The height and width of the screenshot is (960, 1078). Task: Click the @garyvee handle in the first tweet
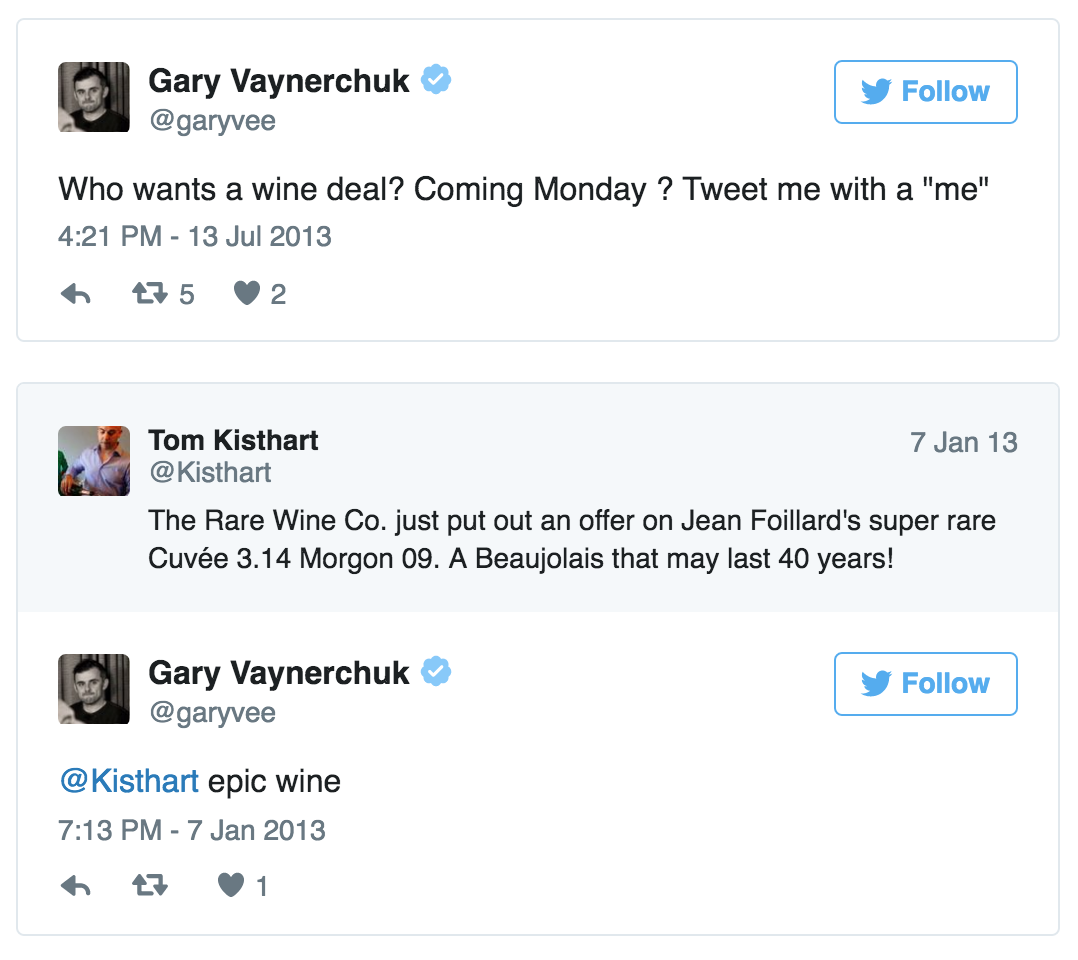coord(212,121)
